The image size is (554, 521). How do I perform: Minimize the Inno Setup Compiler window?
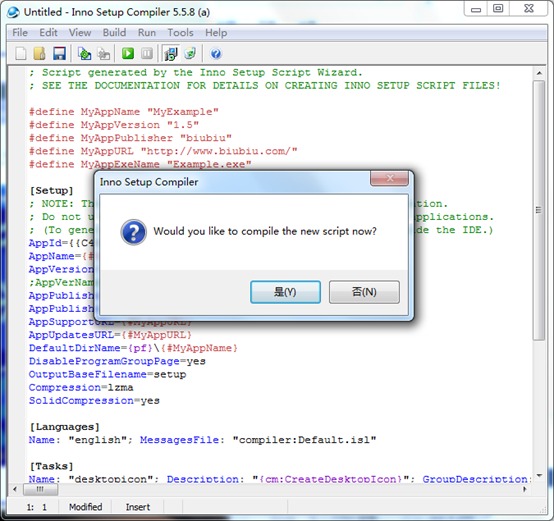click(x=476, y=9)
